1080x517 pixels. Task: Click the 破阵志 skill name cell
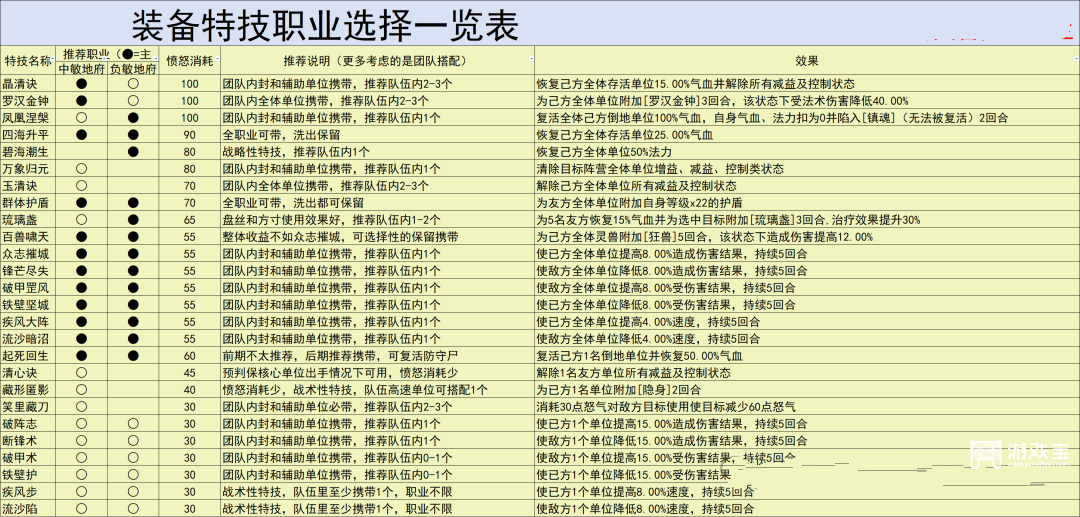(x=28, y=424)
